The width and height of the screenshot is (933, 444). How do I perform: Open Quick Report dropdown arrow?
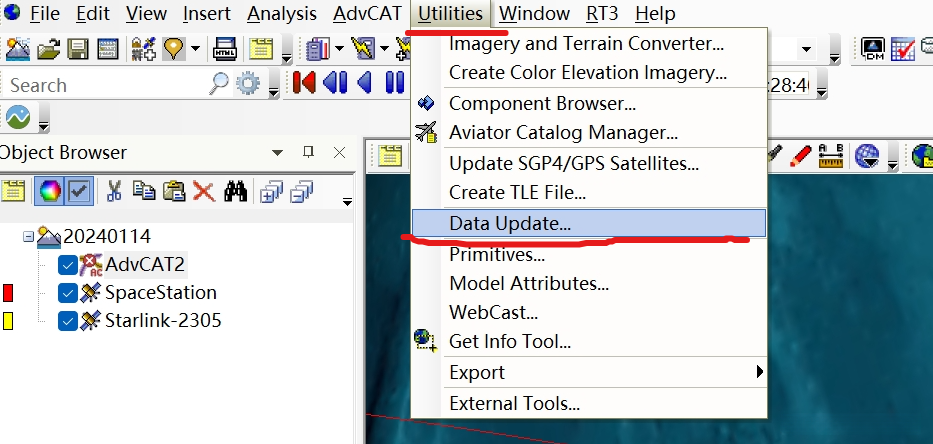(x=384, y=49)
